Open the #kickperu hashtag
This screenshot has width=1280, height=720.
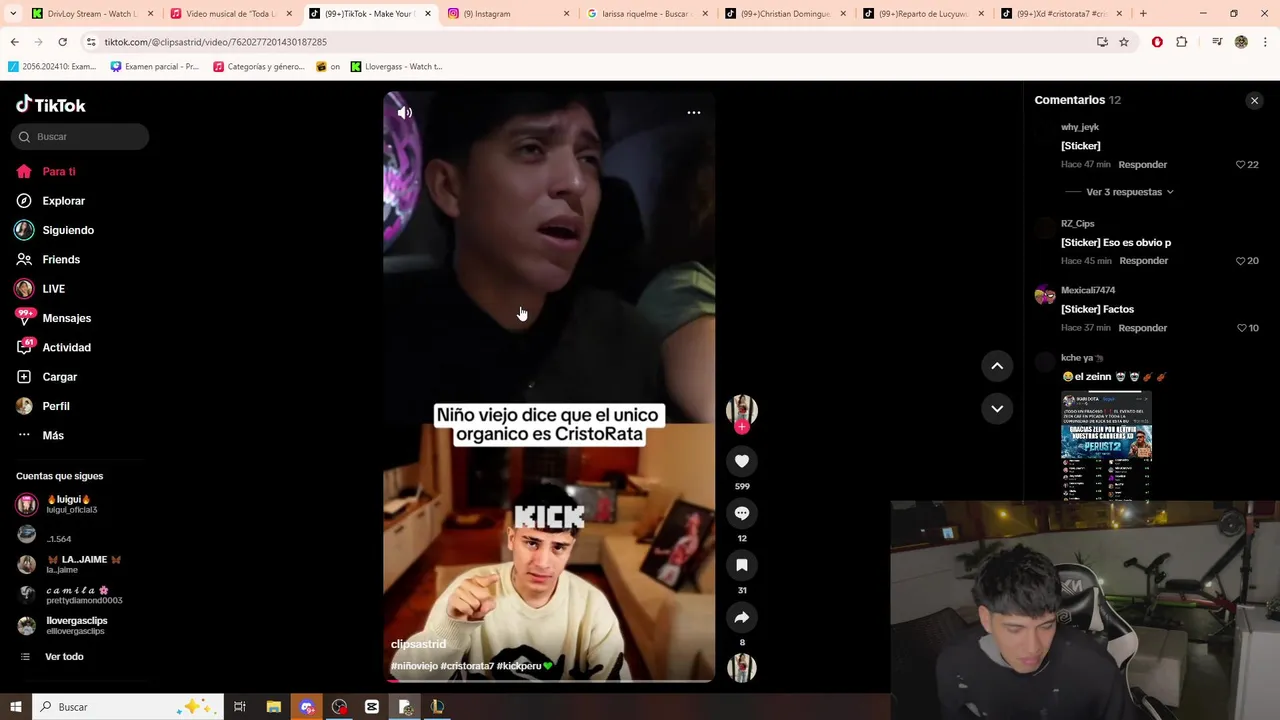click(519, 666)
